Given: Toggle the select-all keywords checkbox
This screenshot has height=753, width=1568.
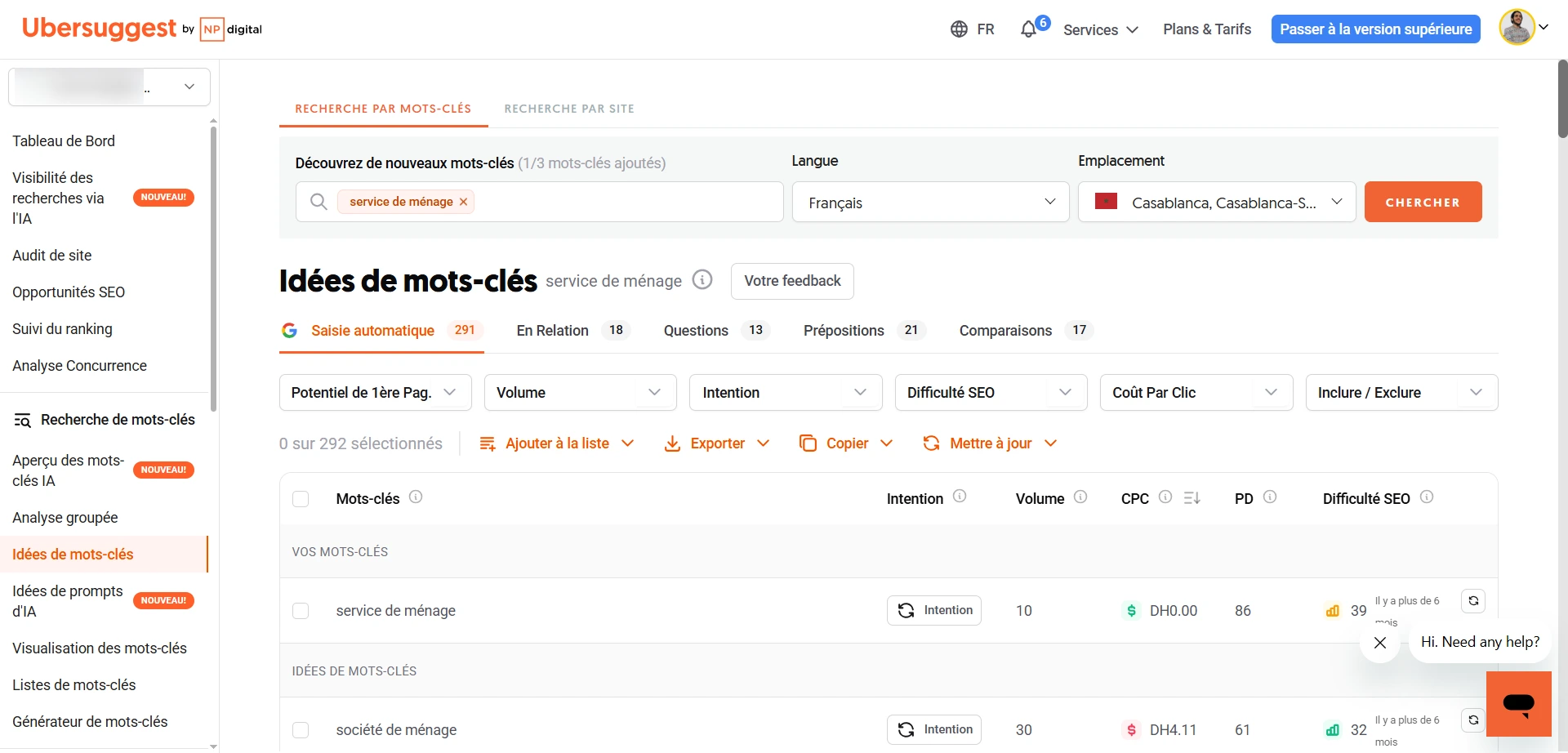Looking at the screenshot, I should pos(301,499).
